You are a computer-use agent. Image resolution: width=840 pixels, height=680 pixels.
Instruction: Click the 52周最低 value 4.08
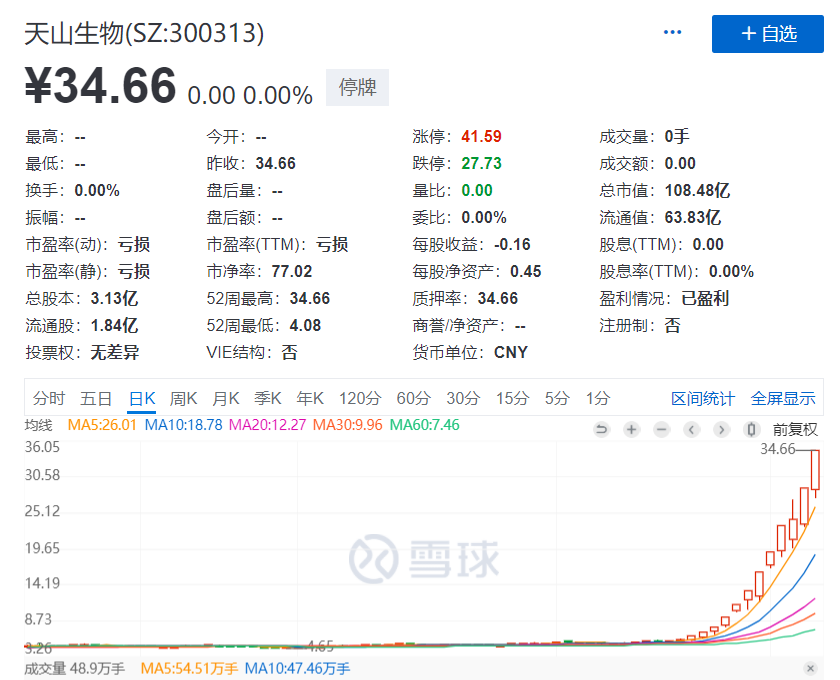click(x=305, y=326)
